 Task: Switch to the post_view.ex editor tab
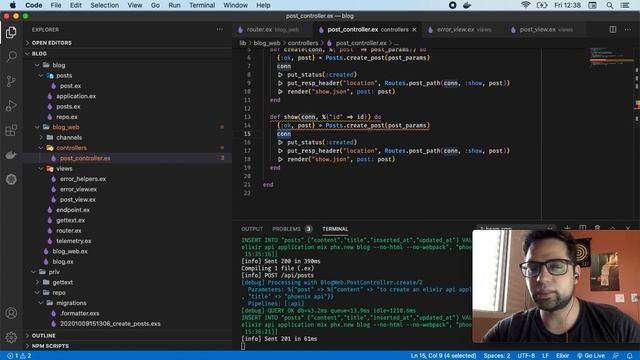point(546,30)
